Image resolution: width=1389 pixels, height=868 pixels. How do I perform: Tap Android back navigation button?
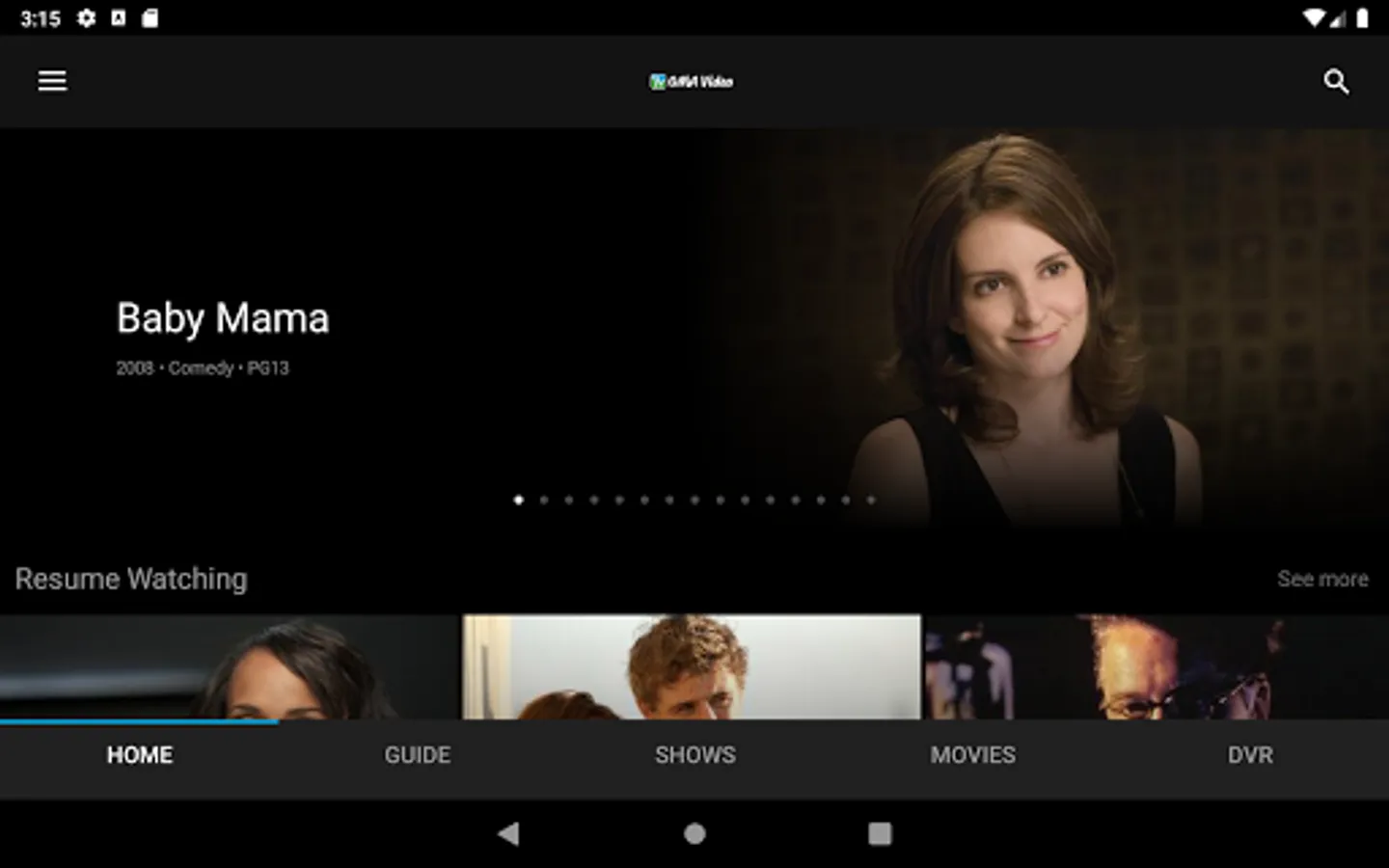coord(508,833)
